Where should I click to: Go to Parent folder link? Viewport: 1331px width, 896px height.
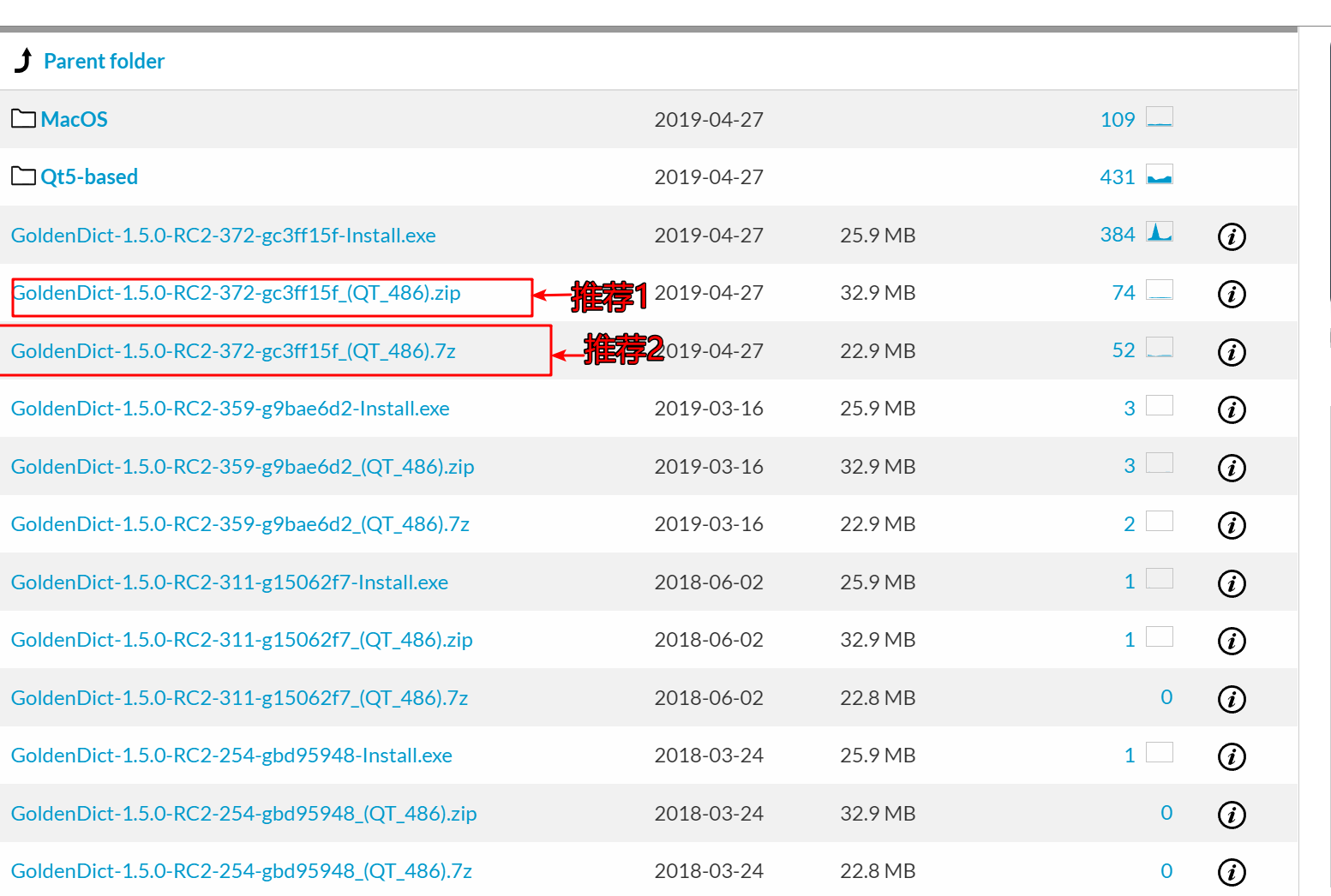pyautogui.click(x=104, y=62)
